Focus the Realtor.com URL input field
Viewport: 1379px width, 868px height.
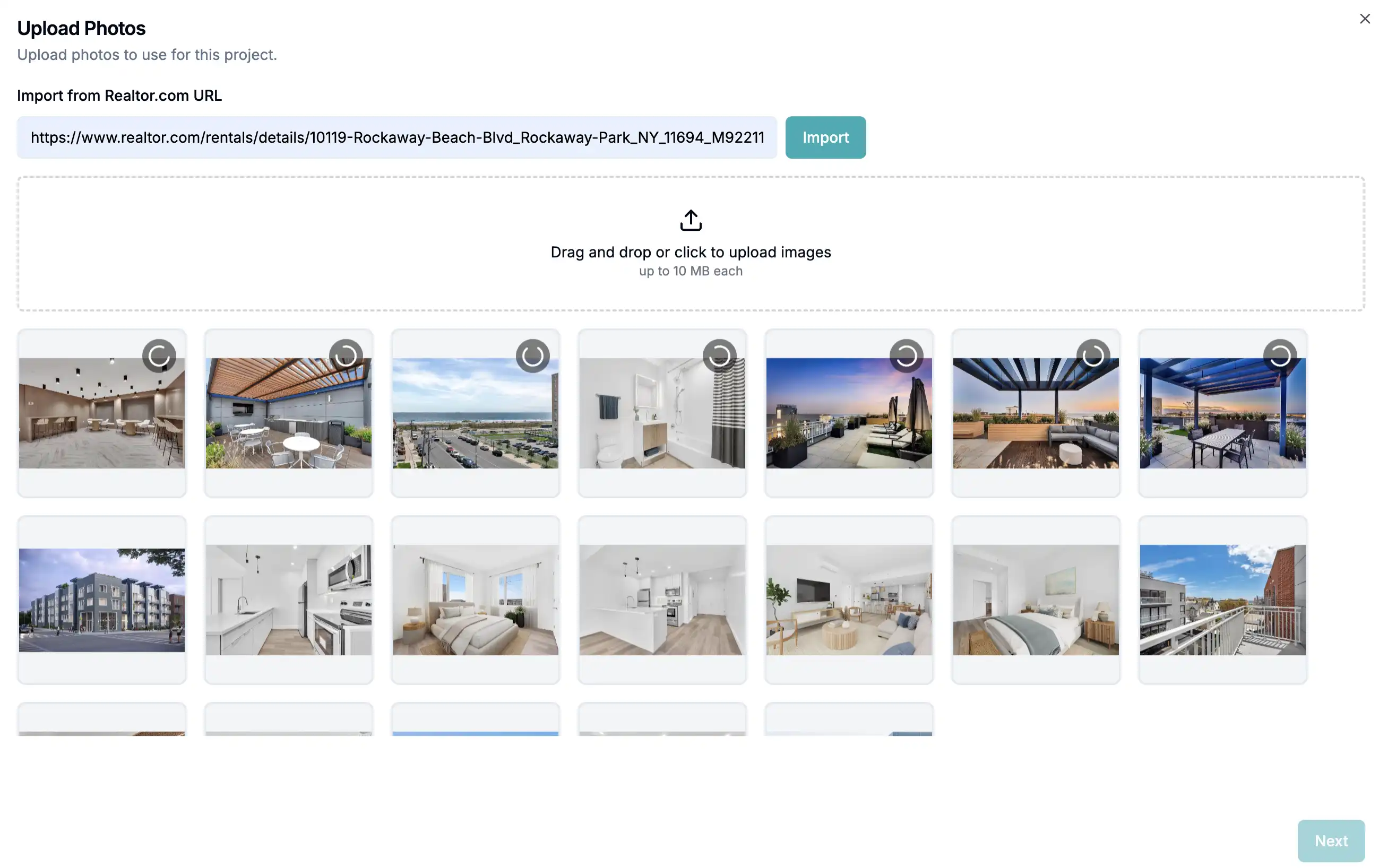coord(397,137)
